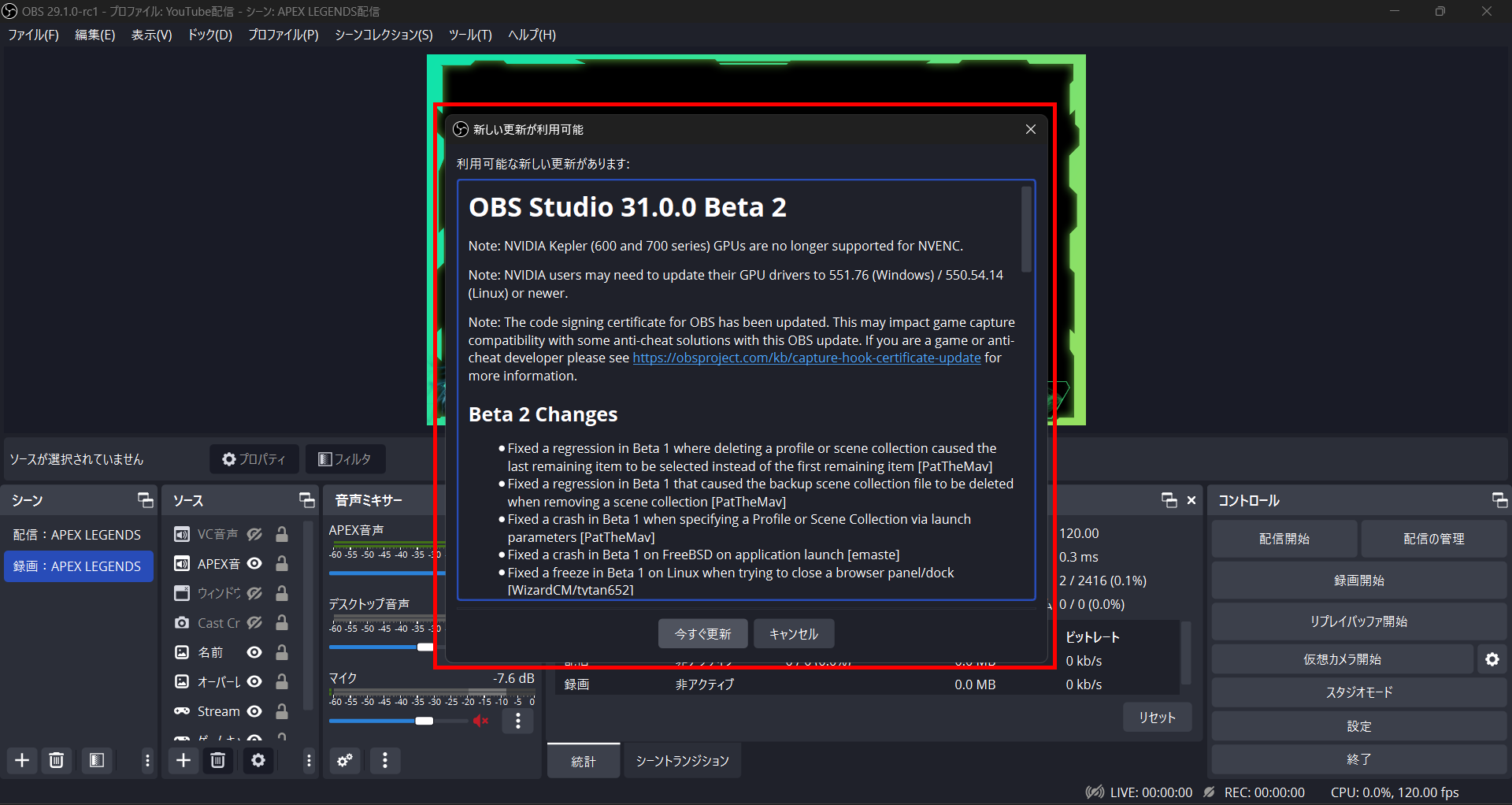Screen dimensions: 1512x805
Task: Click the 配信開始 button
Action: [x=1284, y=539]
